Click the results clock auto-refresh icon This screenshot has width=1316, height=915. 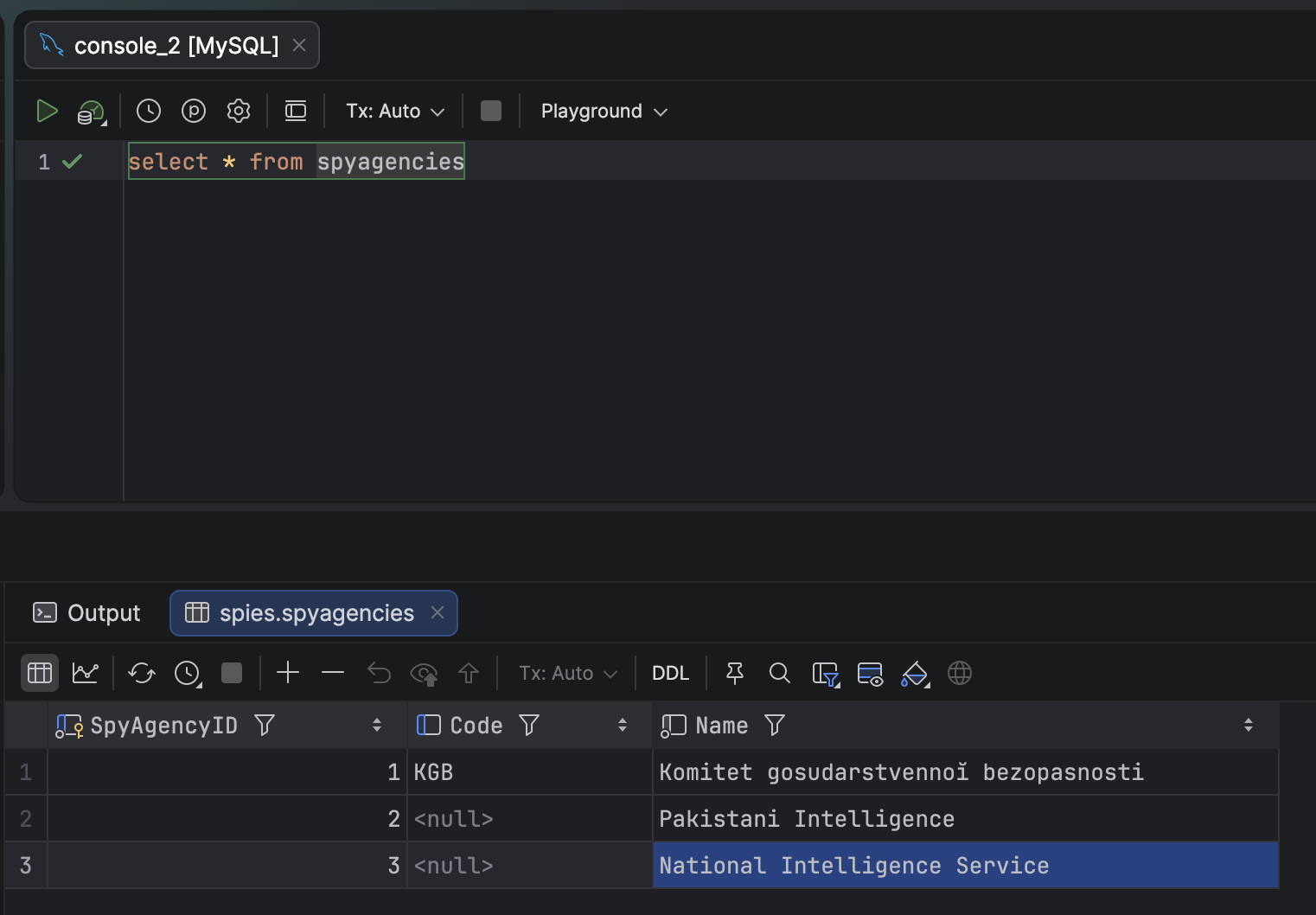point(188,673)
